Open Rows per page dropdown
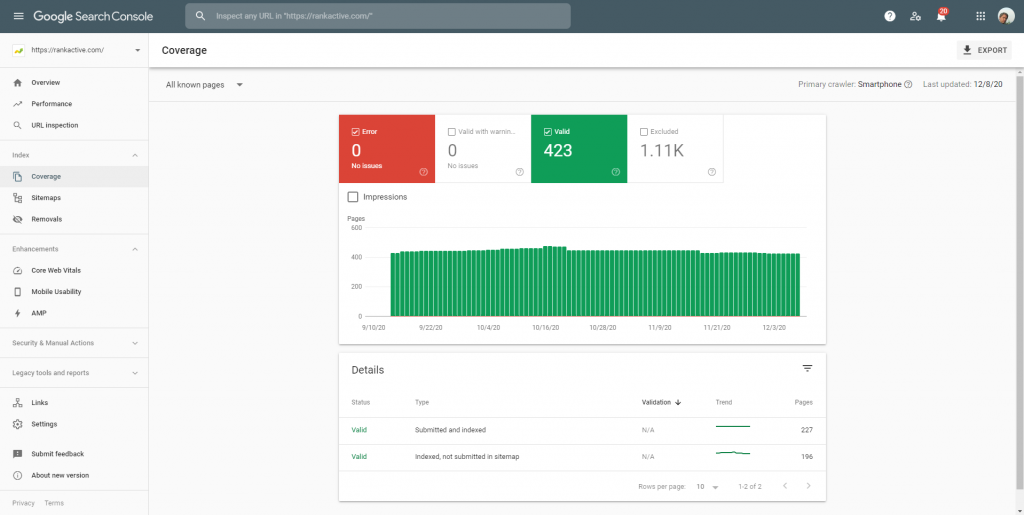 707,486
